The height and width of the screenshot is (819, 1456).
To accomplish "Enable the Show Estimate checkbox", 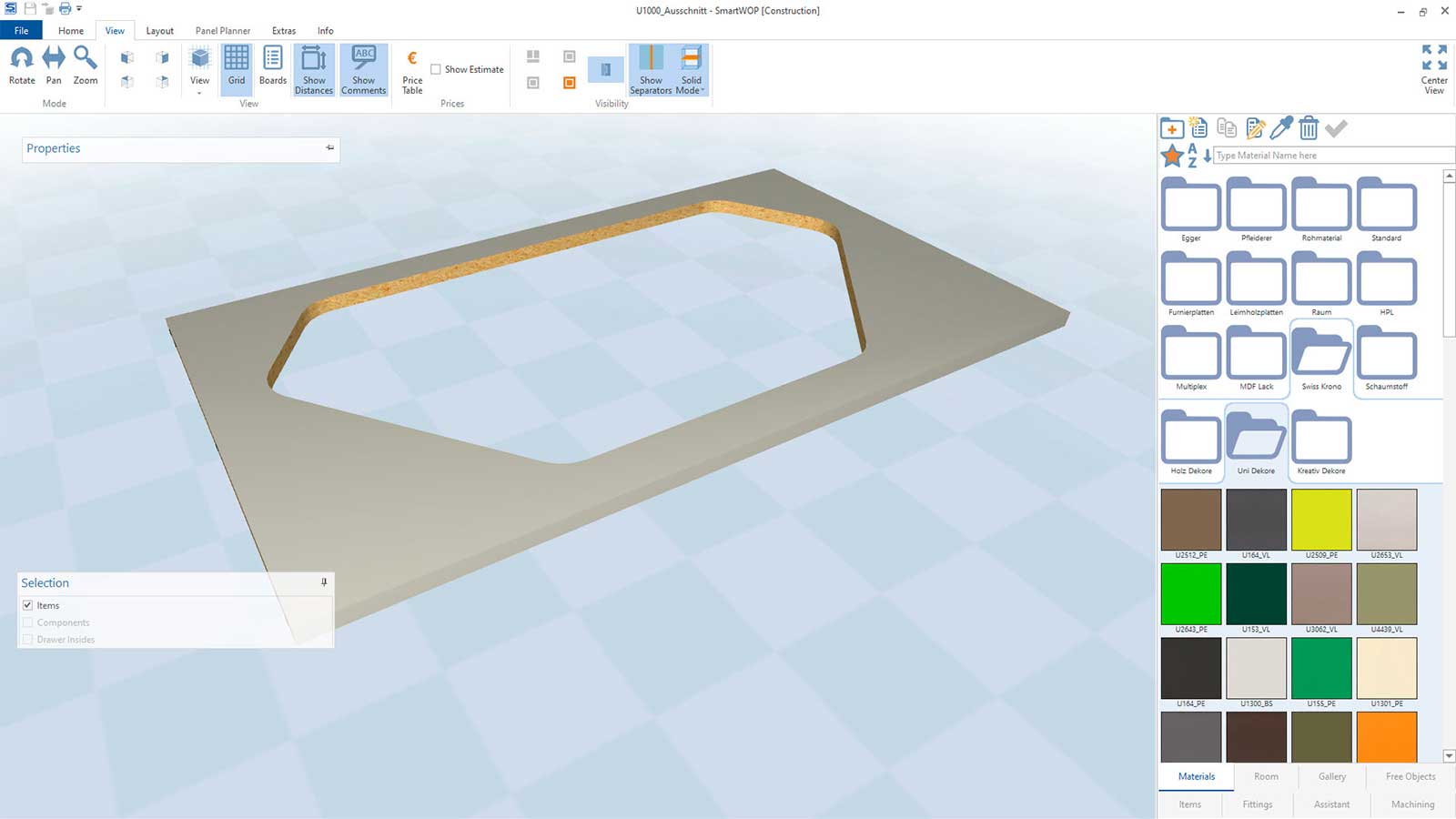I will [436, 69].
